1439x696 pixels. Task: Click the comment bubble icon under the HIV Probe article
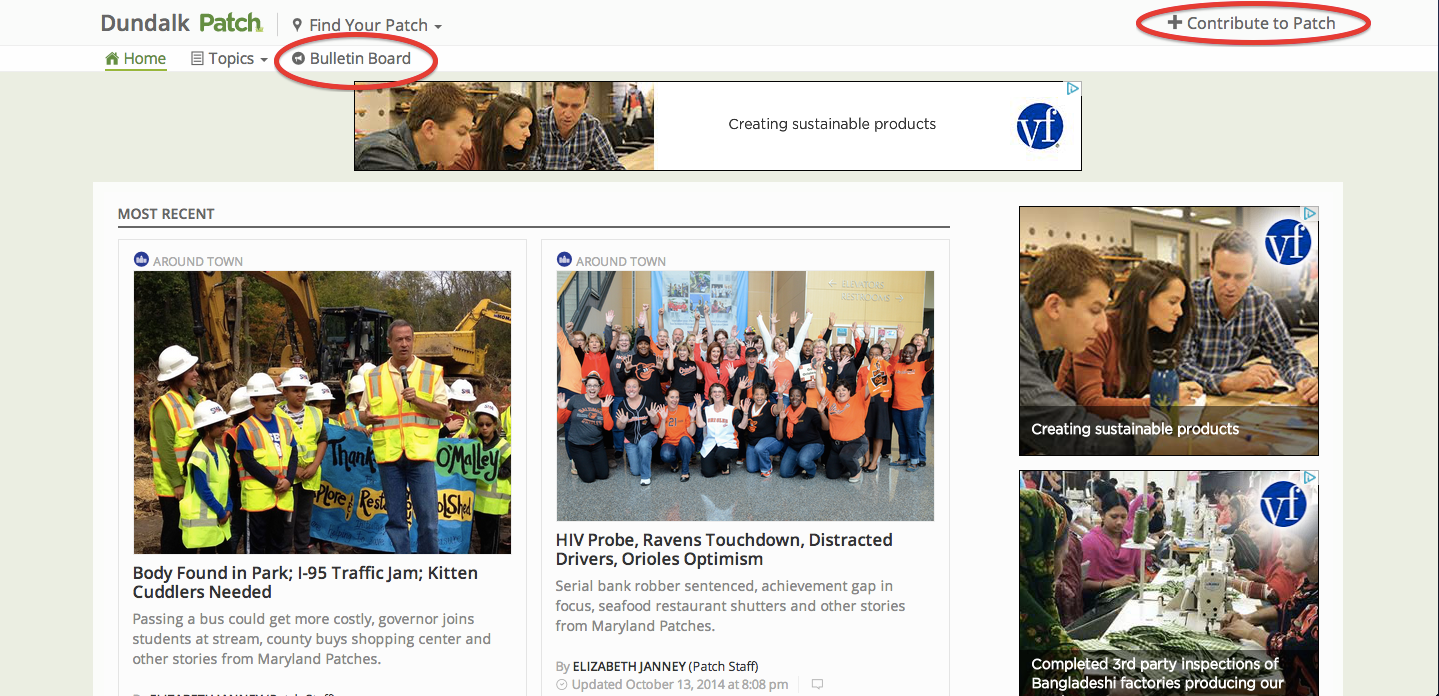817,685
